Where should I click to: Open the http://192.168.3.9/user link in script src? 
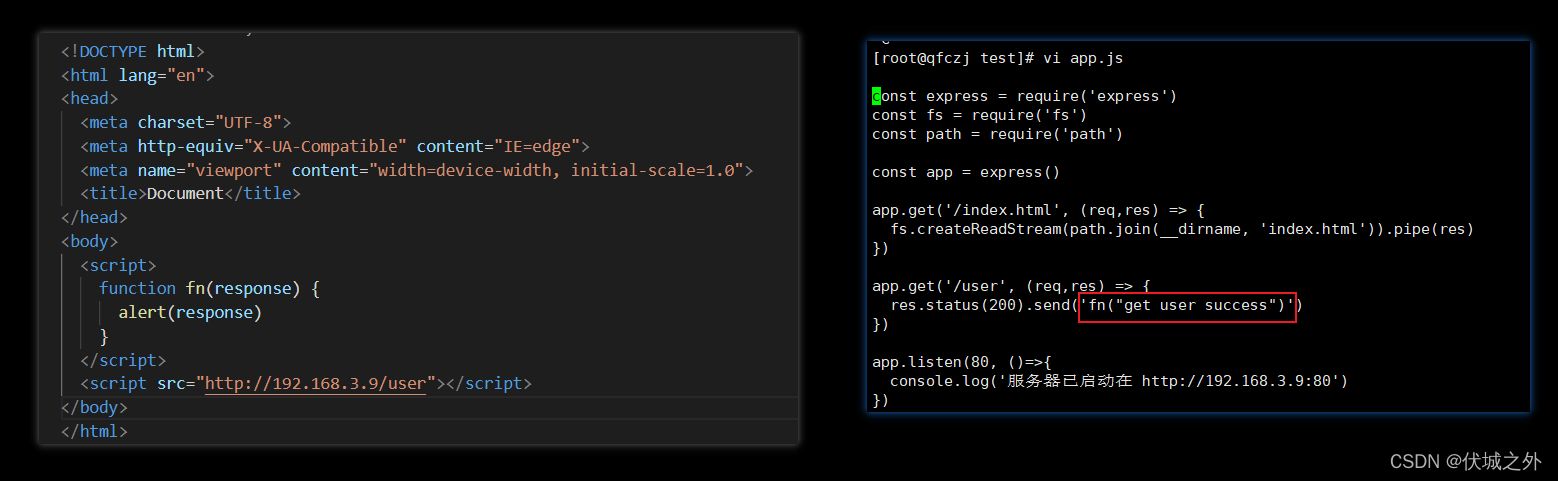(316, 384)
